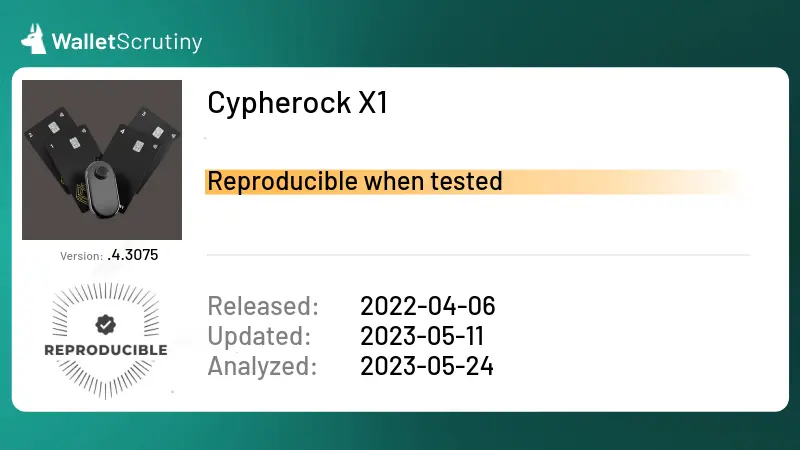Select the release date 2022-04-06
The height and width of the screenshot is (450, 800).
[x=427, y=306]
